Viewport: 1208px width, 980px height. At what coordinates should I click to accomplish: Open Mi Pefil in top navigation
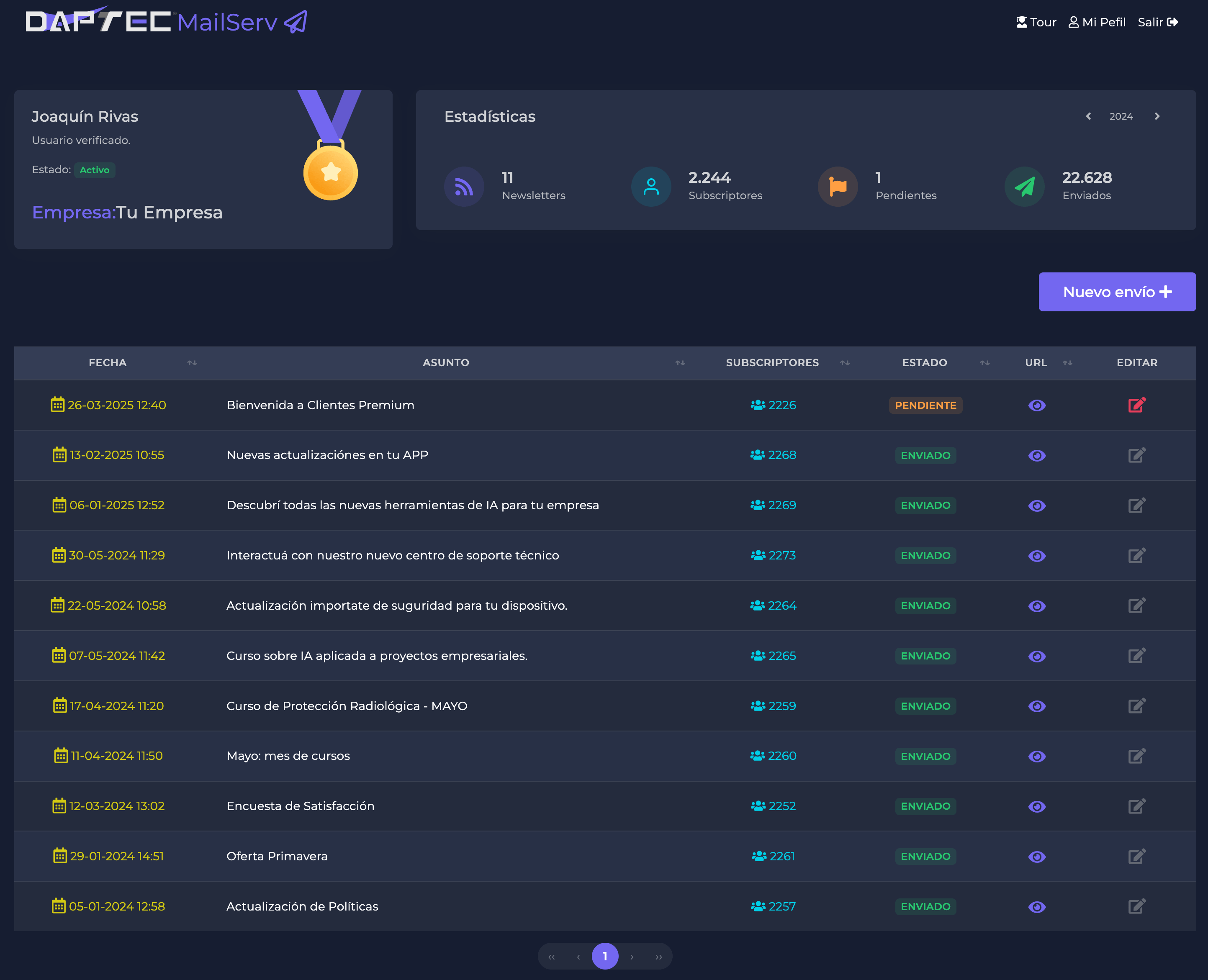click(1097, 22)
